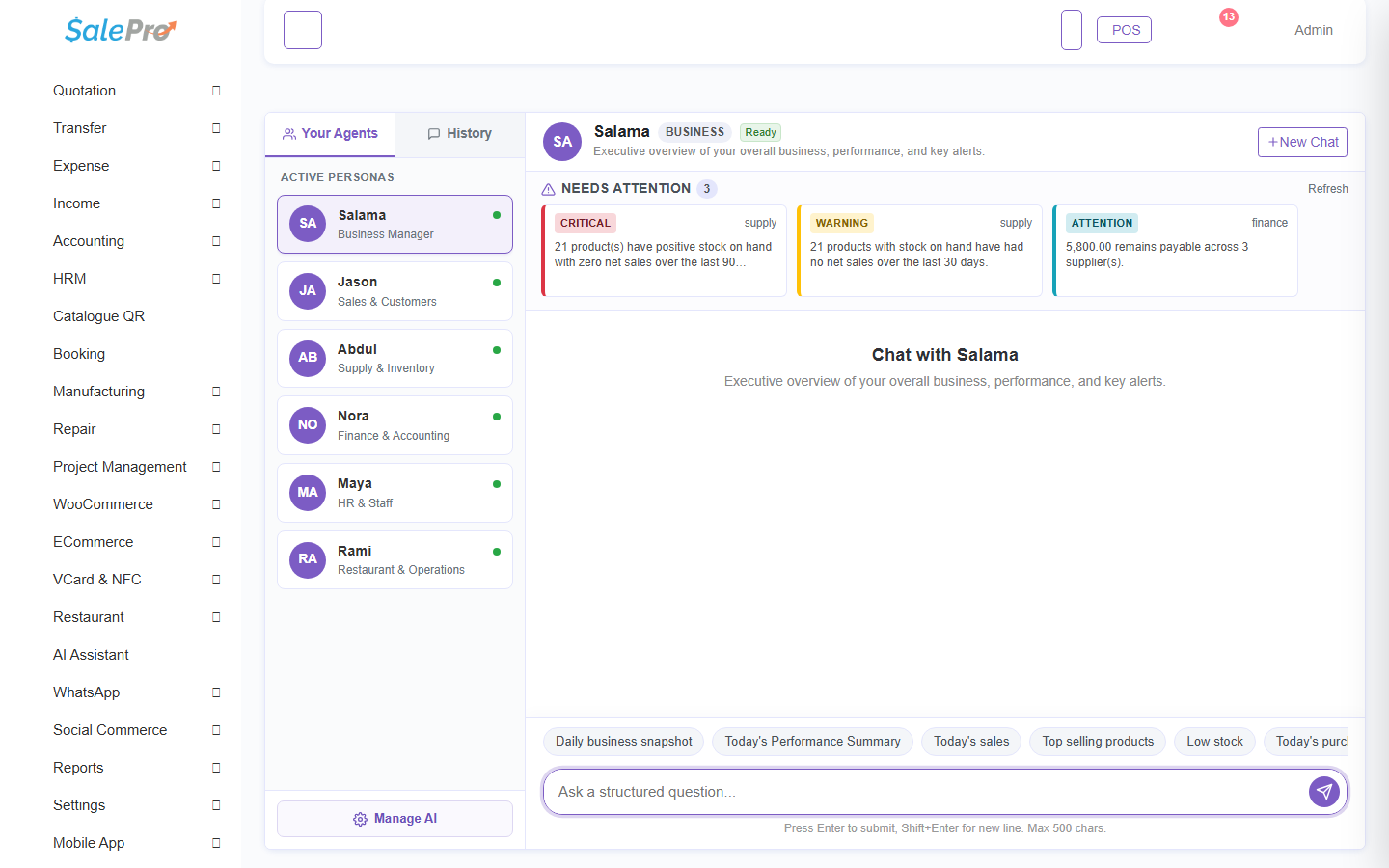Open the Admin user menu
1389x868 pixels.
point(1314,30)
